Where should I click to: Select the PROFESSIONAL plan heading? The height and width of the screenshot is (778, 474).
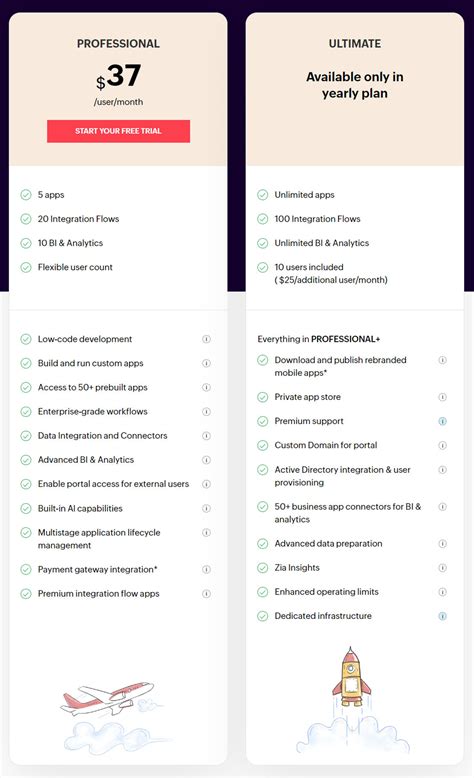[x=118, y=44]
